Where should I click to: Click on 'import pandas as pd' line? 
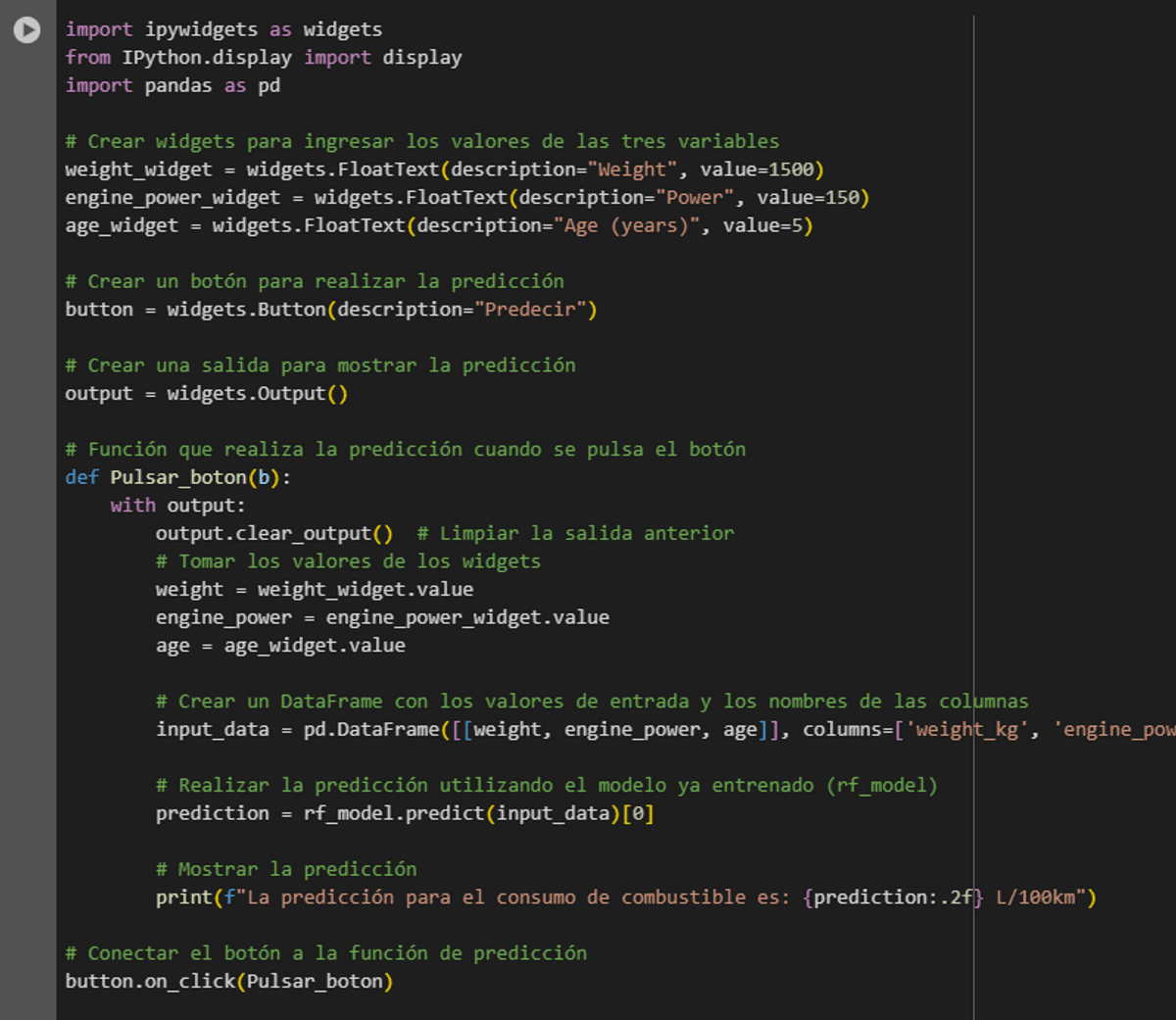[172, 86]
